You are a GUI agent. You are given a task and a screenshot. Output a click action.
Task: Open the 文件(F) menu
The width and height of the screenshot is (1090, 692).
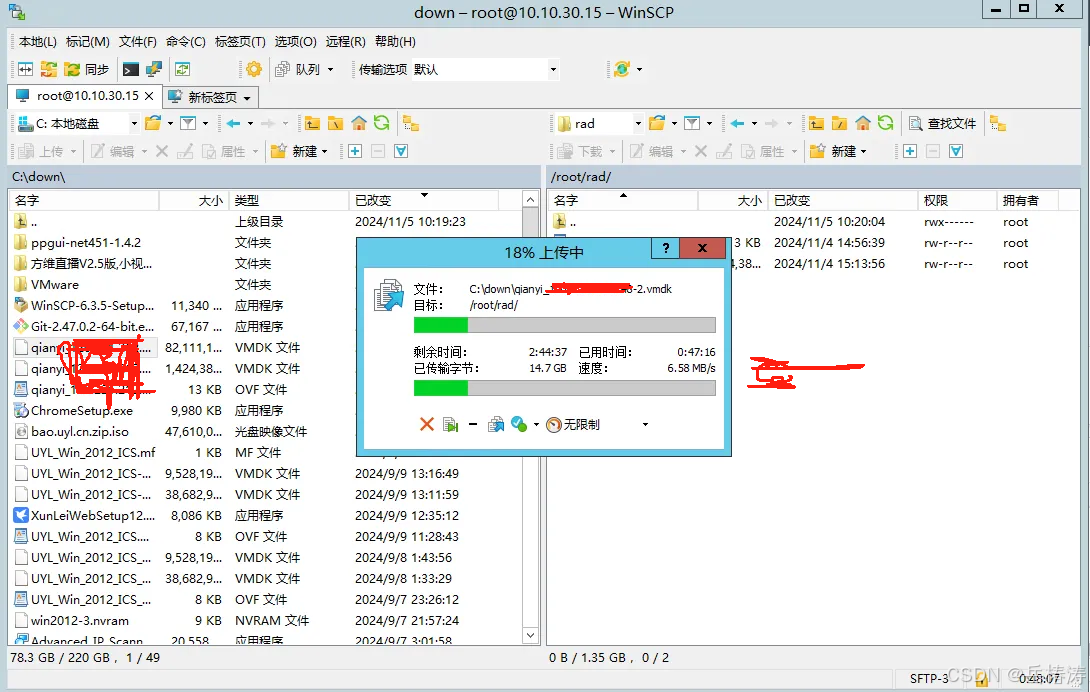coord(138,42)
